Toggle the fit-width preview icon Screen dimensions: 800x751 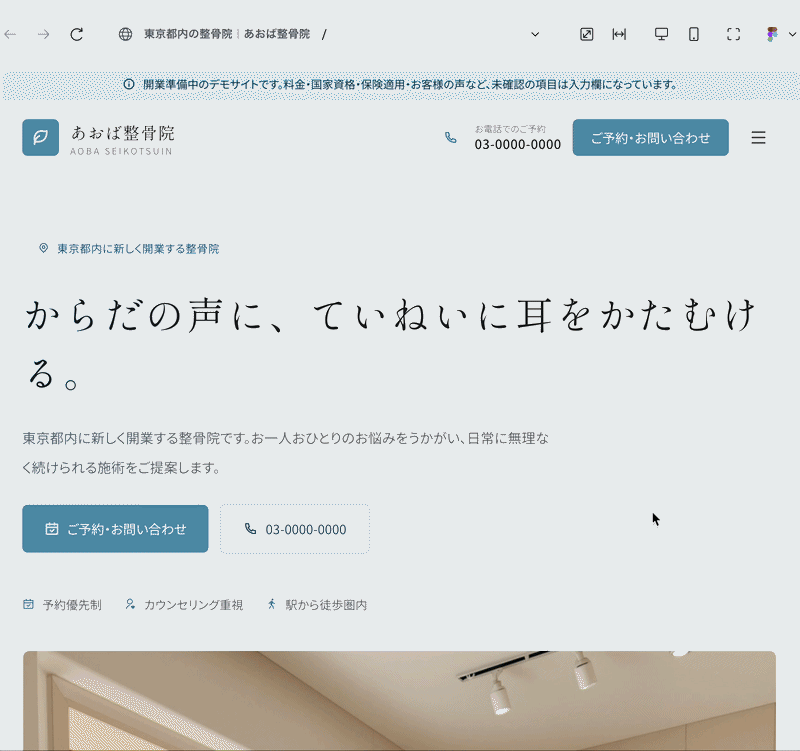click(619, 34)
